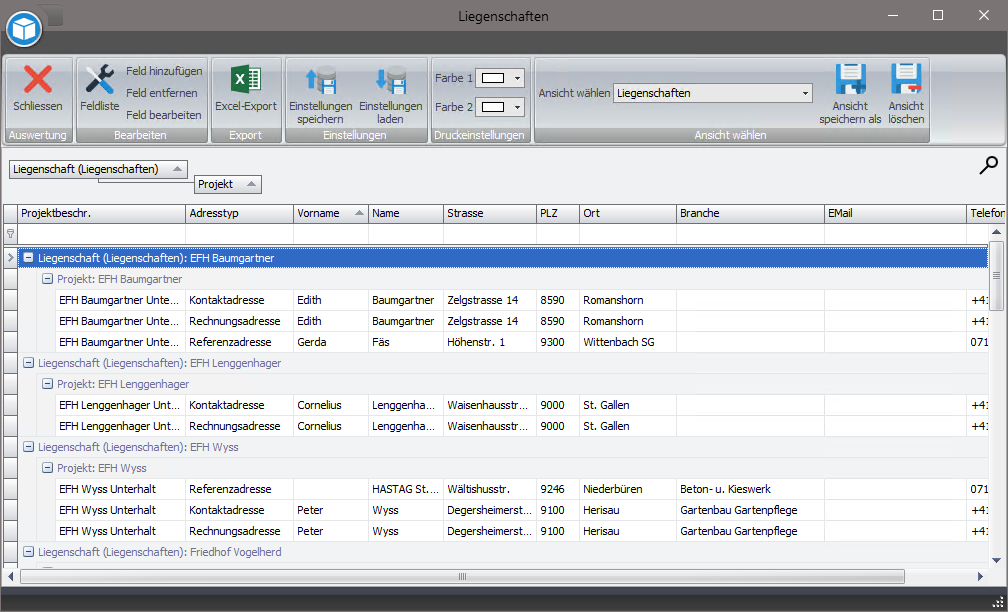Collapse Projekt: EFH Lenggenhager group

pyautogui.click(x=47, y=384)
